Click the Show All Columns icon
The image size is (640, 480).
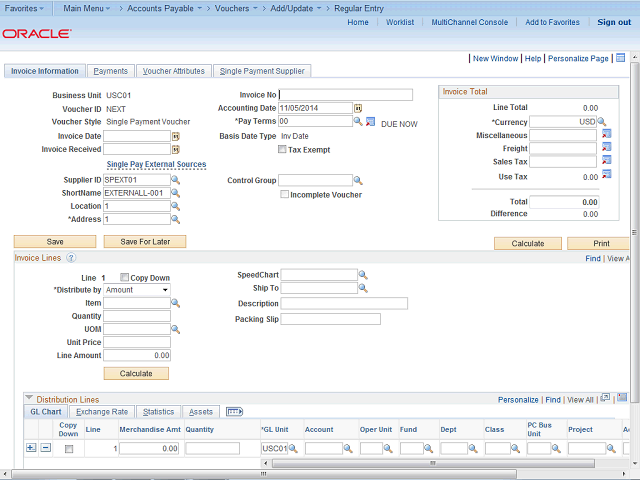pyautogui.click(x=235, y=411)
